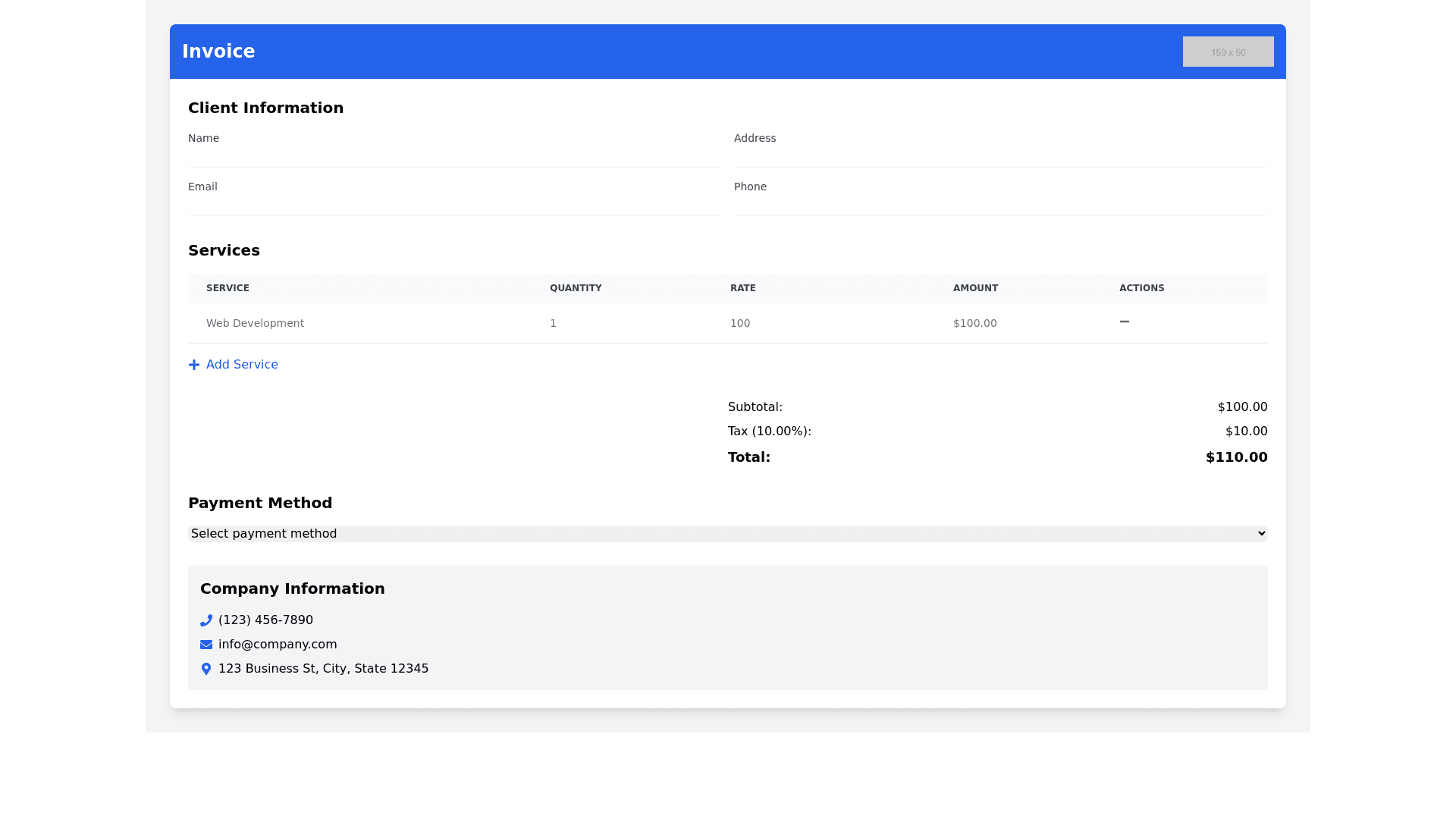The width and height of the screenshot is (1456, 819).
Task: Edit the Web Development service name cell
Action: 255,323
